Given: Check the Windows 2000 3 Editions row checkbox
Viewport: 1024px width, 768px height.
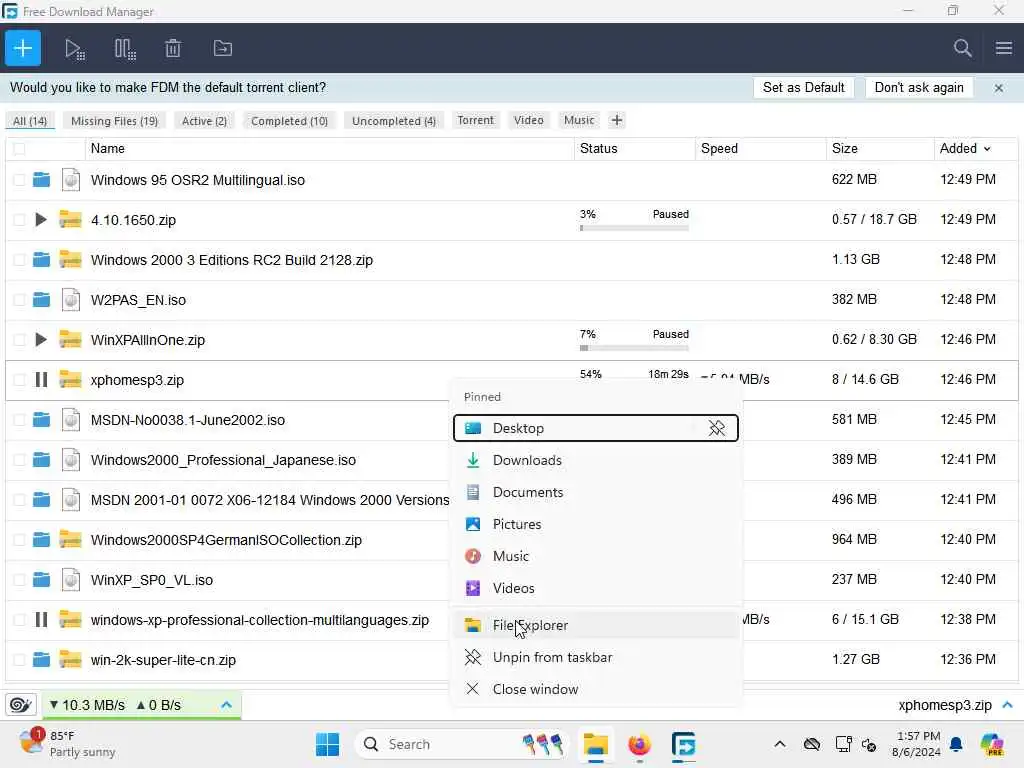Looking at the screenshot, I should pos(19,260).
